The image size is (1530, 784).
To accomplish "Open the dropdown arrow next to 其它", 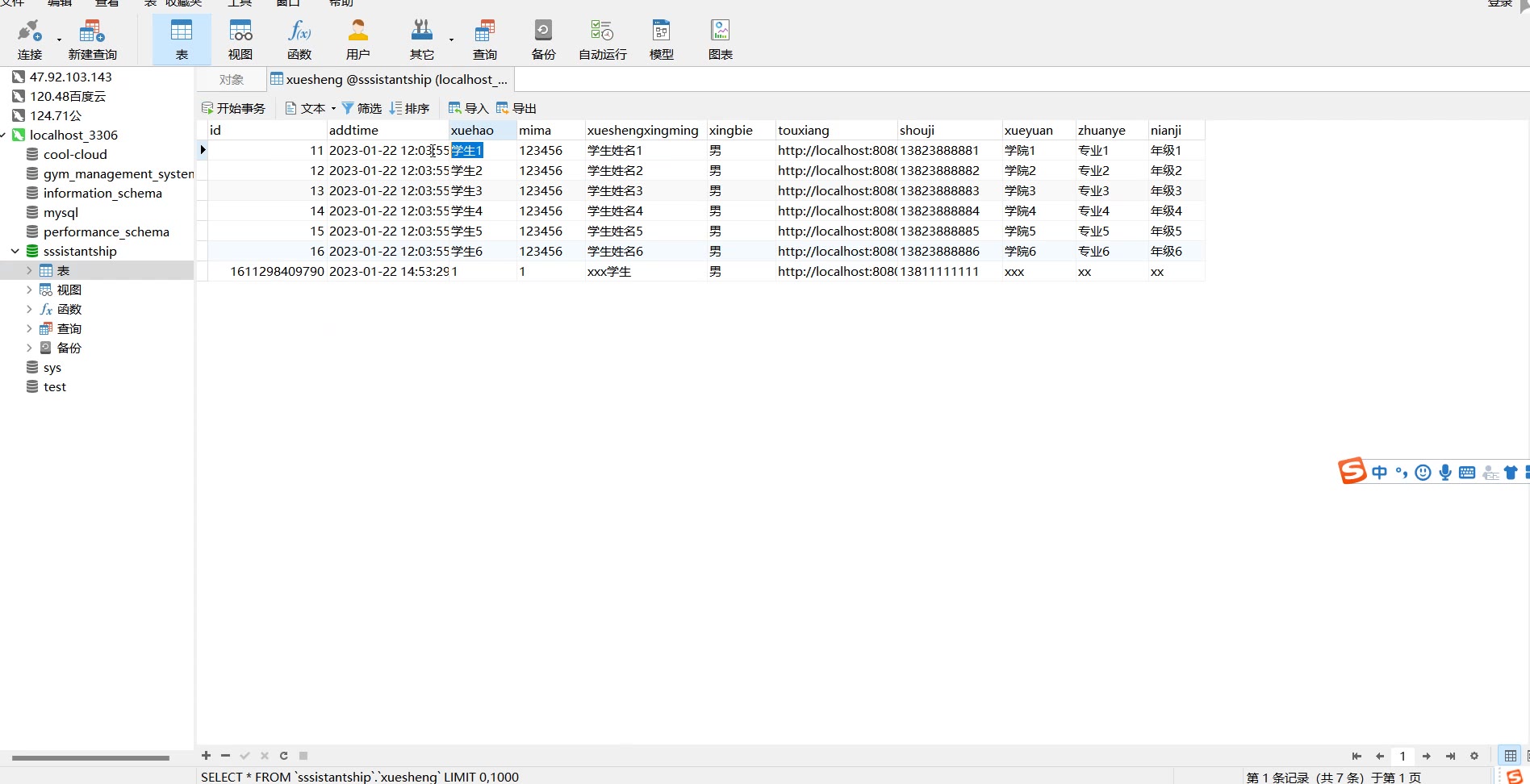I will (x=451, y=39).
